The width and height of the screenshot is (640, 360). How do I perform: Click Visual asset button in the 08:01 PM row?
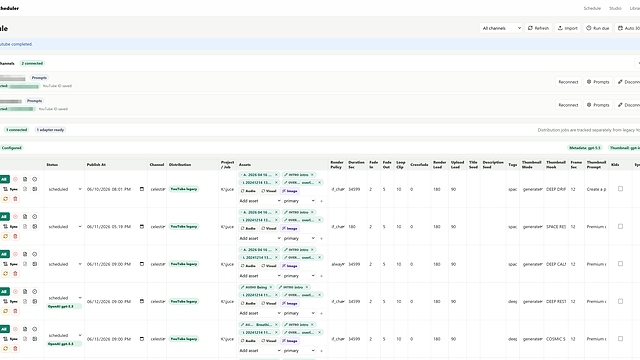tap(269, 191)
